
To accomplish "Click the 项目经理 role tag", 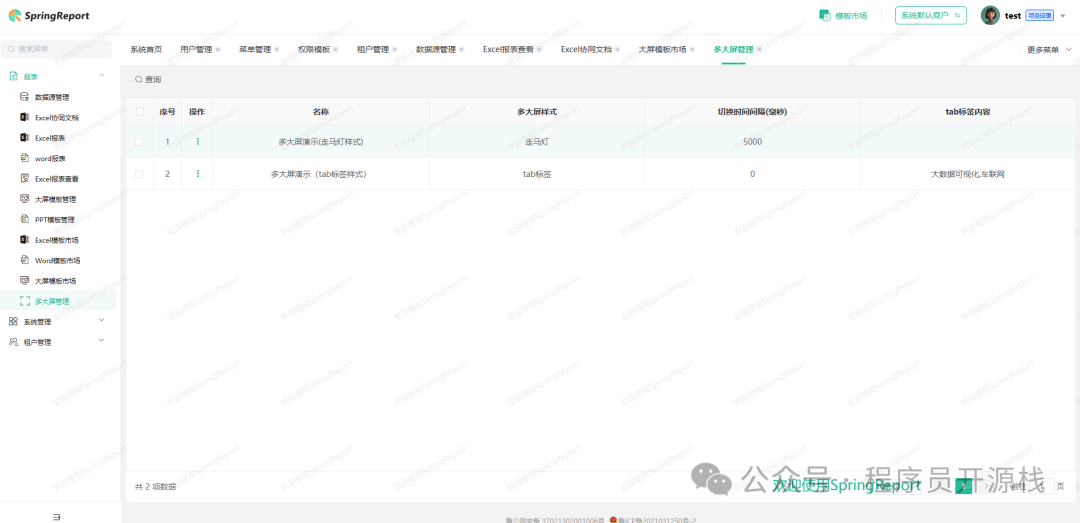I will 1039,16.
